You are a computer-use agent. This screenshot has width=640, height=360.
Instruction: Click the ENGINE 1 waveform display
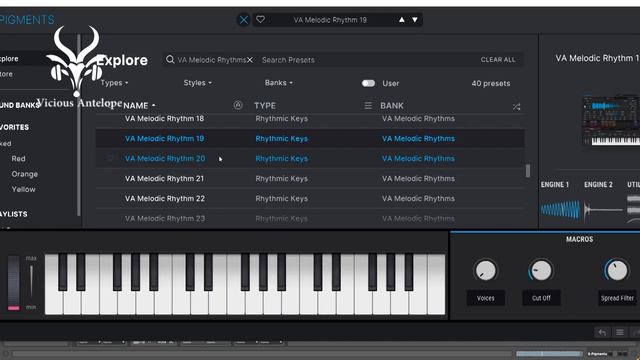coord(560,210)
